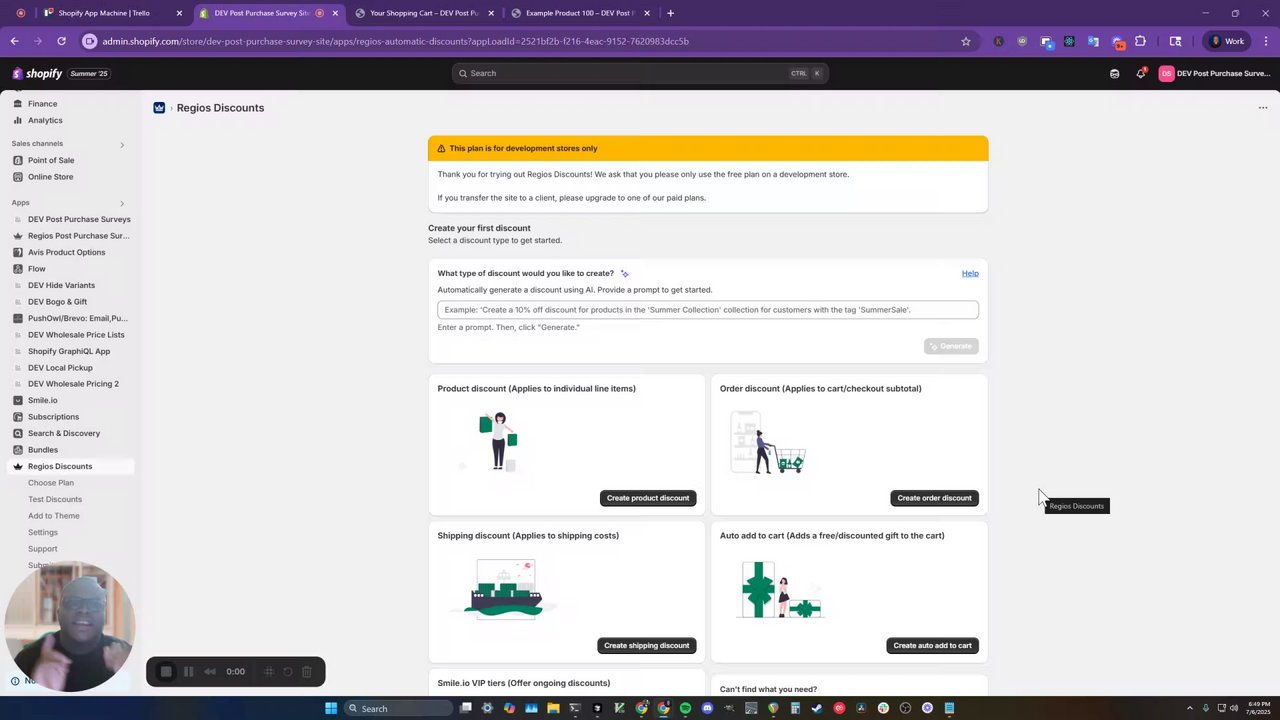Click the shipping discount ship illustration

coord(506,589)
